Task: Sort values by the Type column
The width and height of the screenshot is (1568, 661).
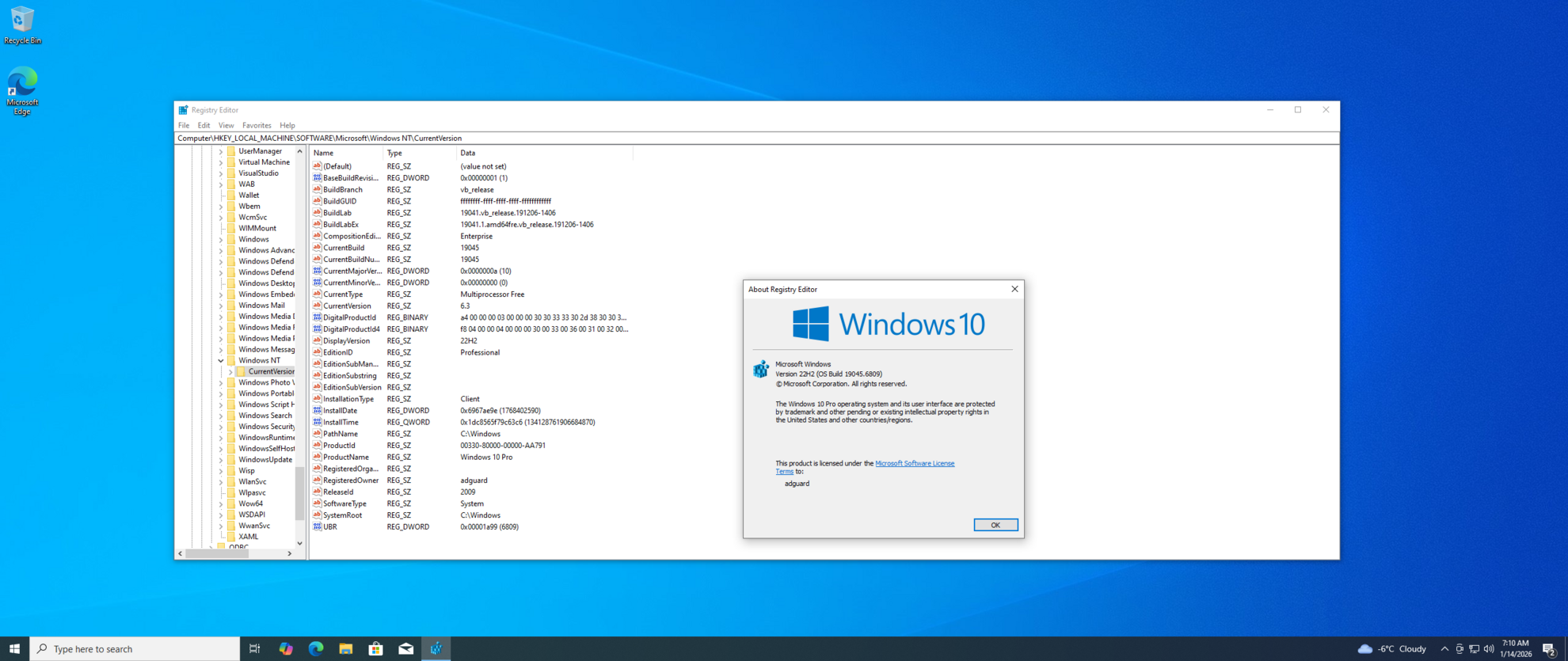Action: pos(420,153)
